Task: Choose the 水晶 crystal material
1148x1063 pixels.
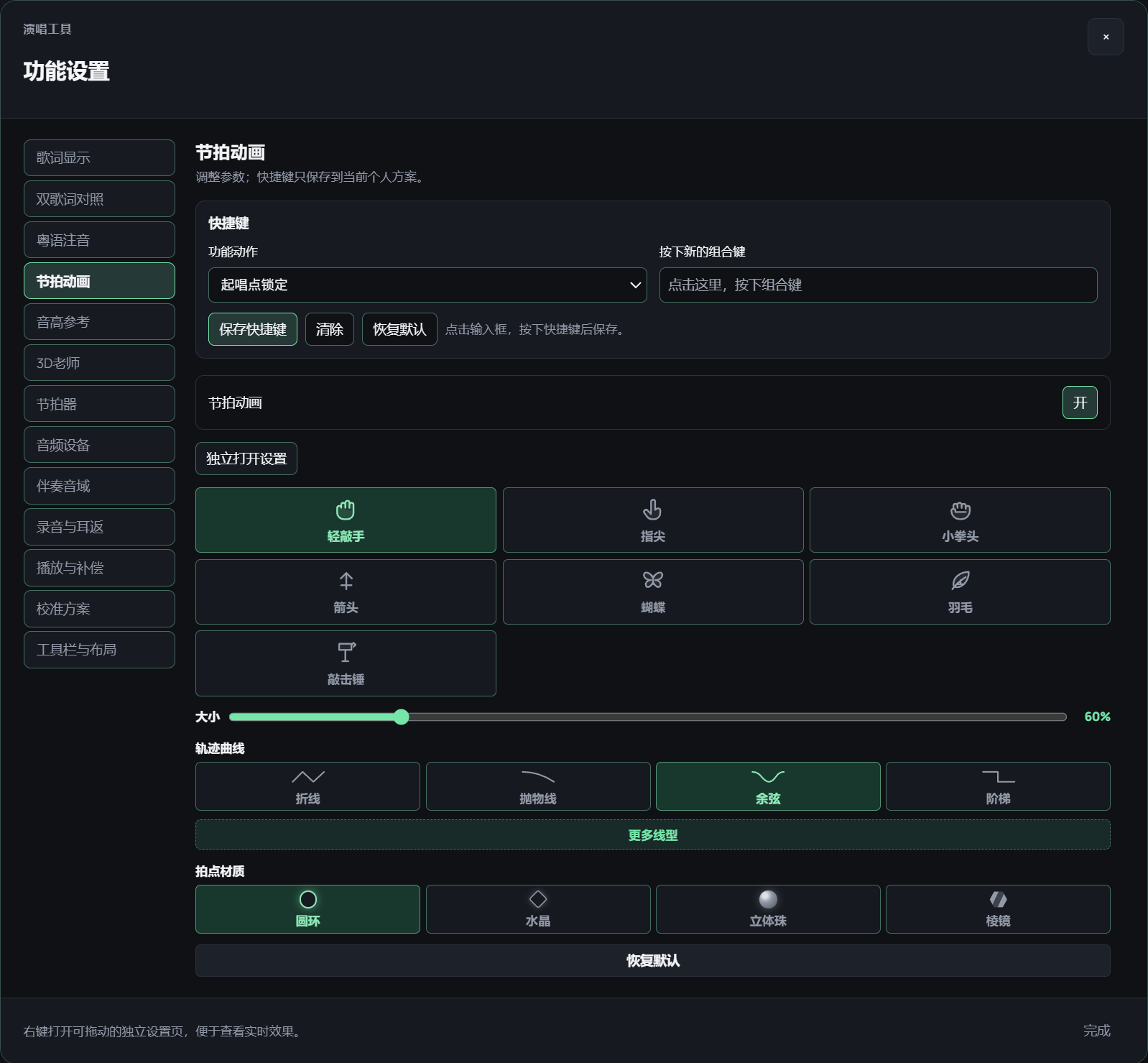Action: (x=538, y=909)
